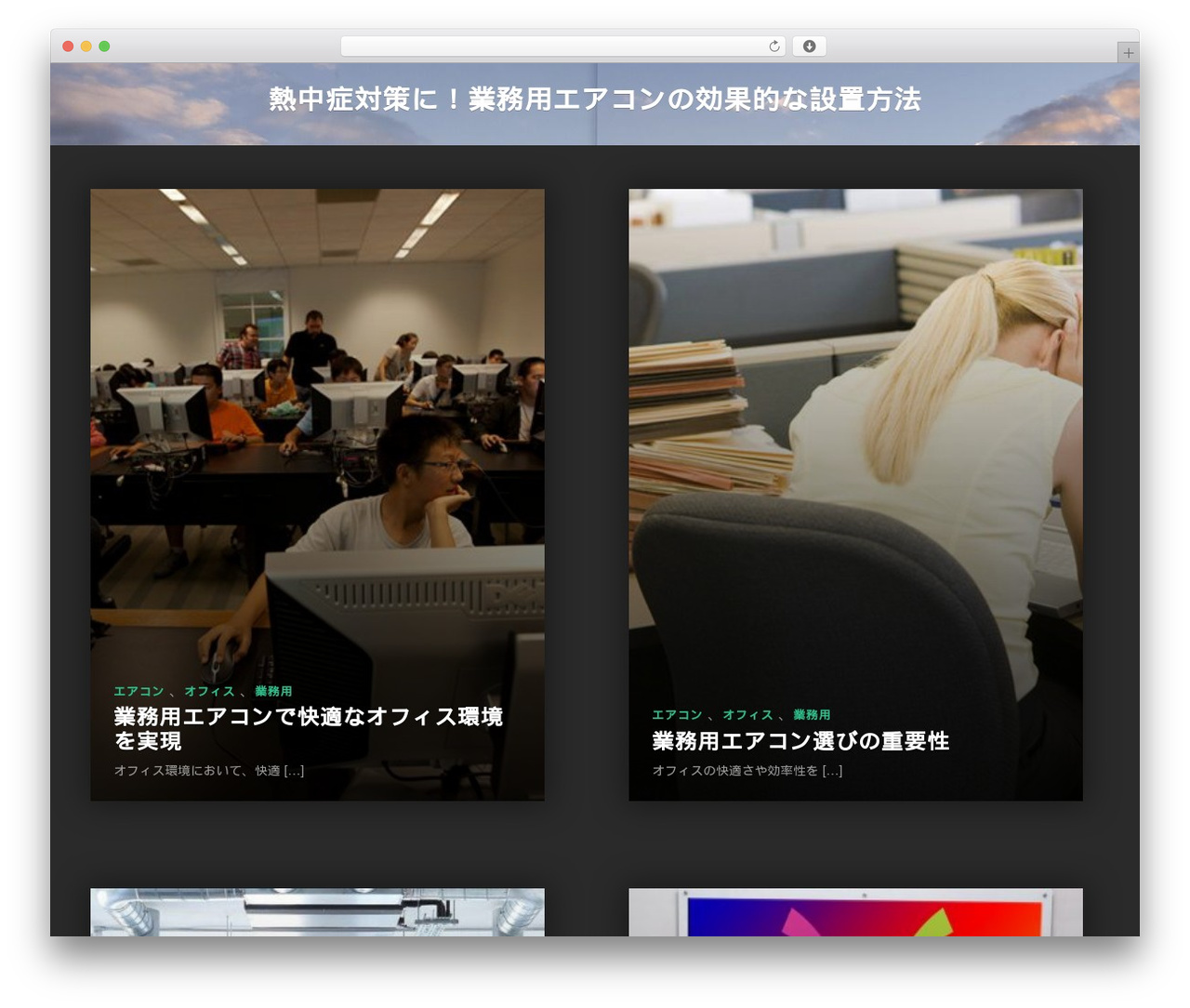Minimize the window with yellow button
Viewport: 1190px width, 1008px height.
pos(86,46)
